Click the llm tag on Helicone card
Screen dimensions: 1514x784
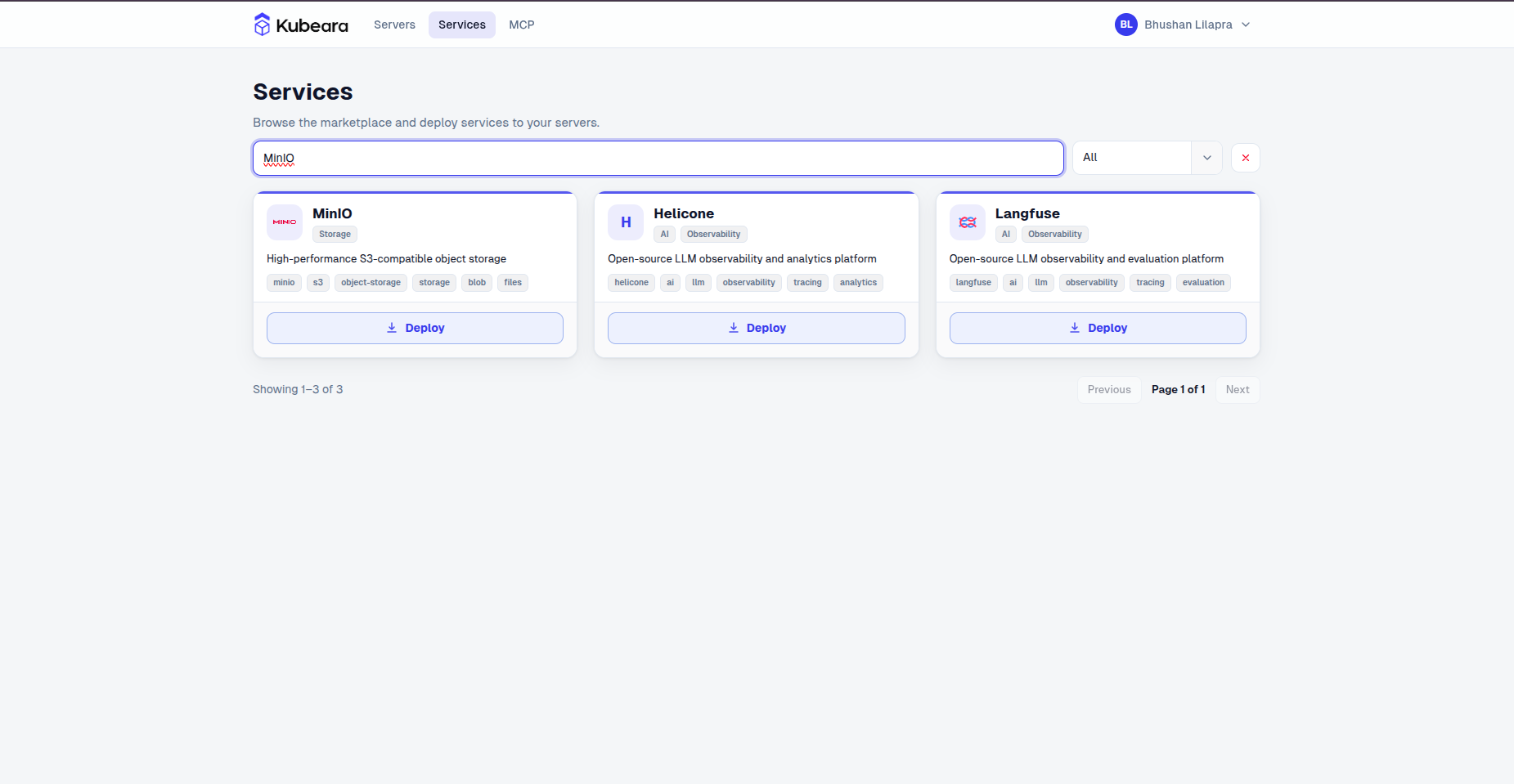699,283
